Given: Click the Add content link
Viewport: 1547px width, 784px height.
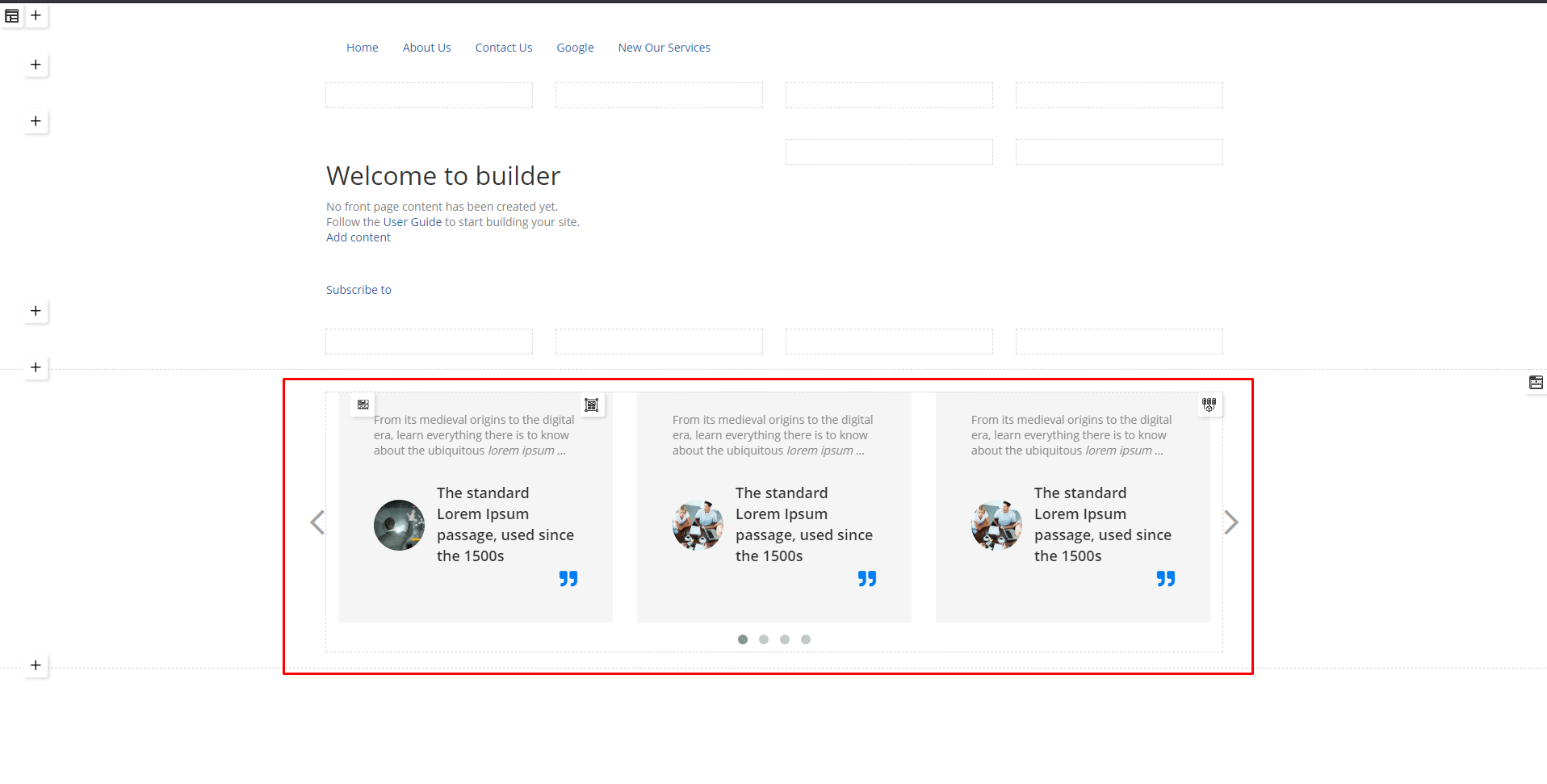Looking at the screenshot, I should (358, 237).
